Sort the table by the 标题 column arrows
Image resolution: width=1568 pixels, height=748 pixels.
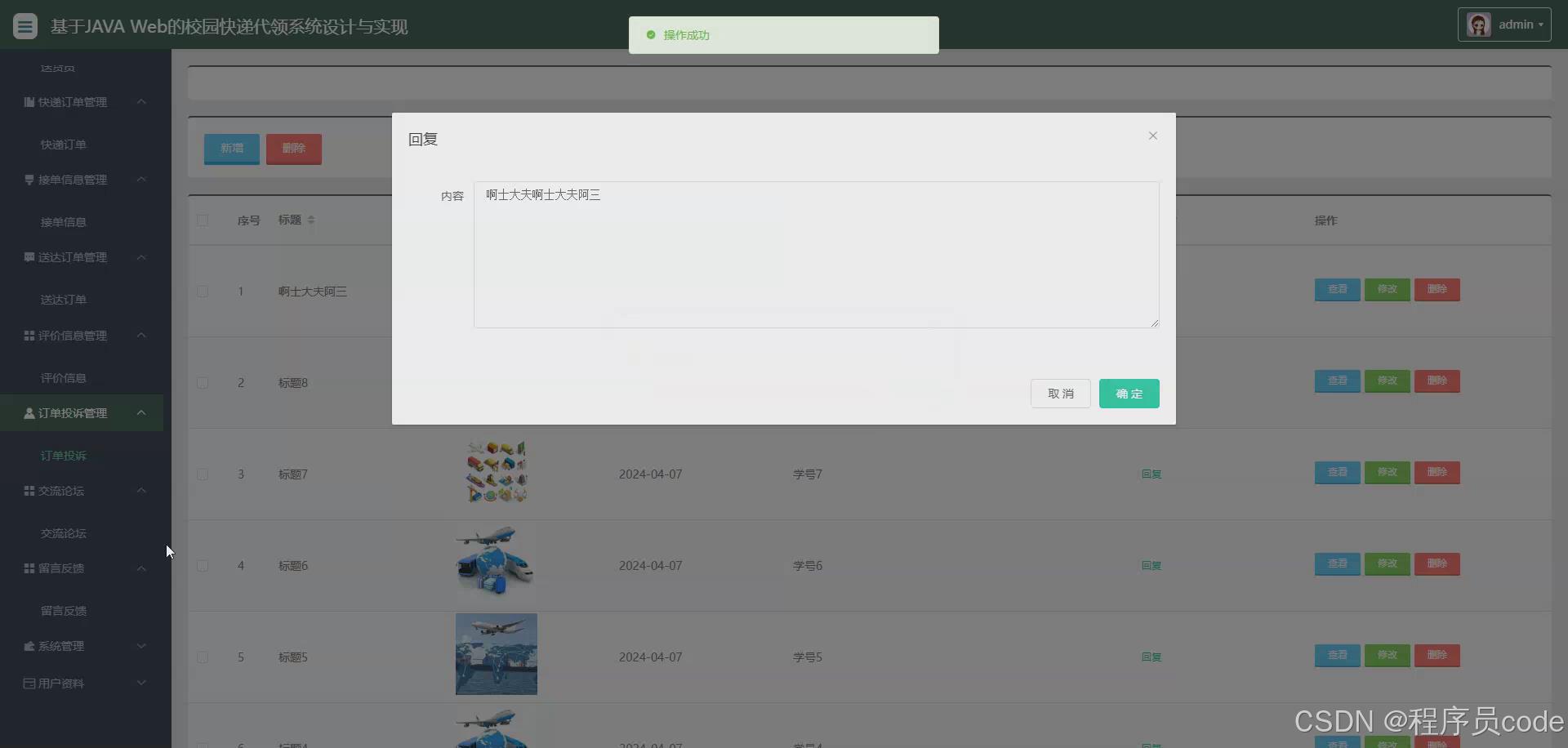(x=310, y=220)
